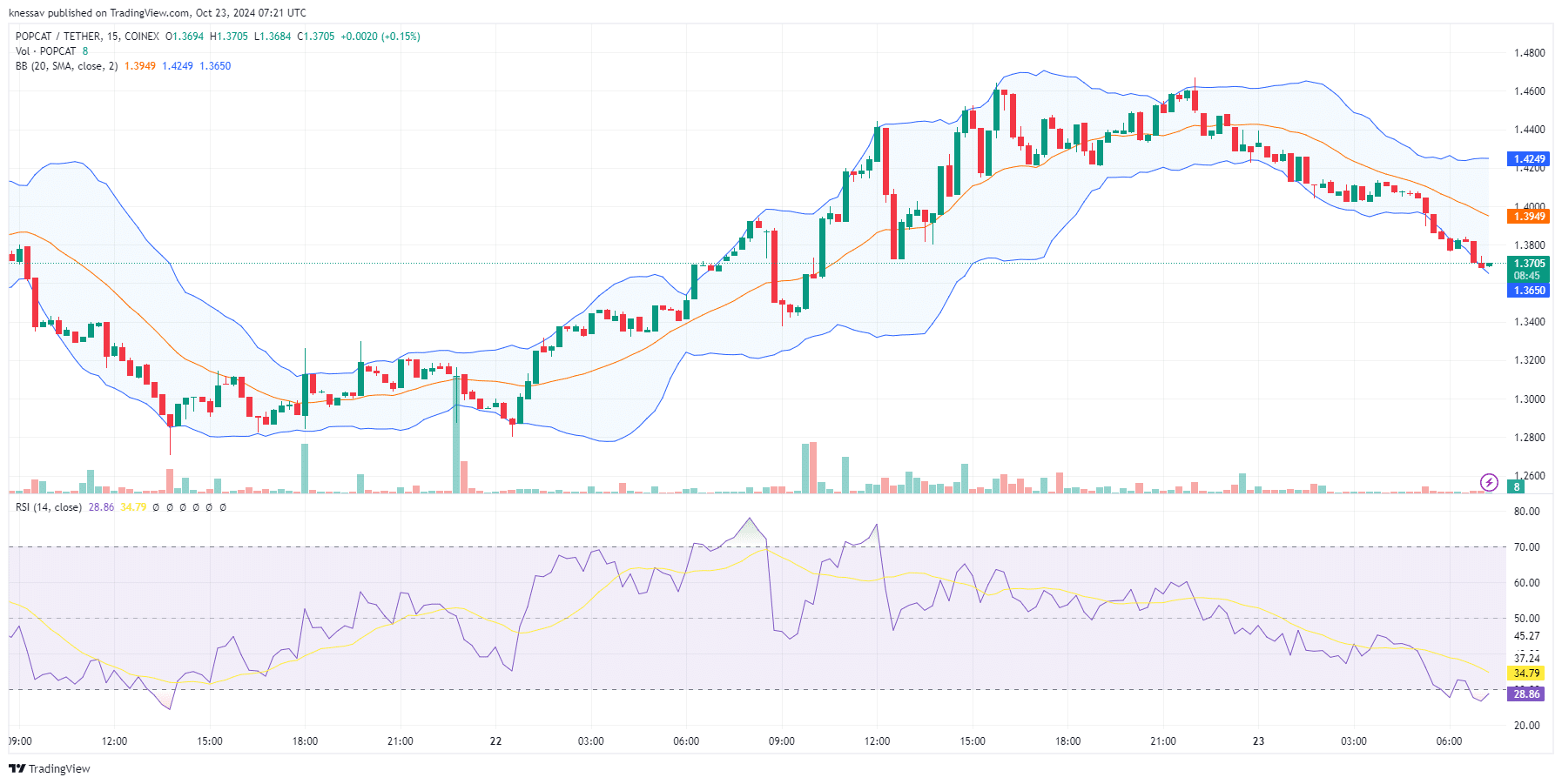Click the date label 22 on time axis
Viewport: 1562px width, 784px height.
pos(495,741)
